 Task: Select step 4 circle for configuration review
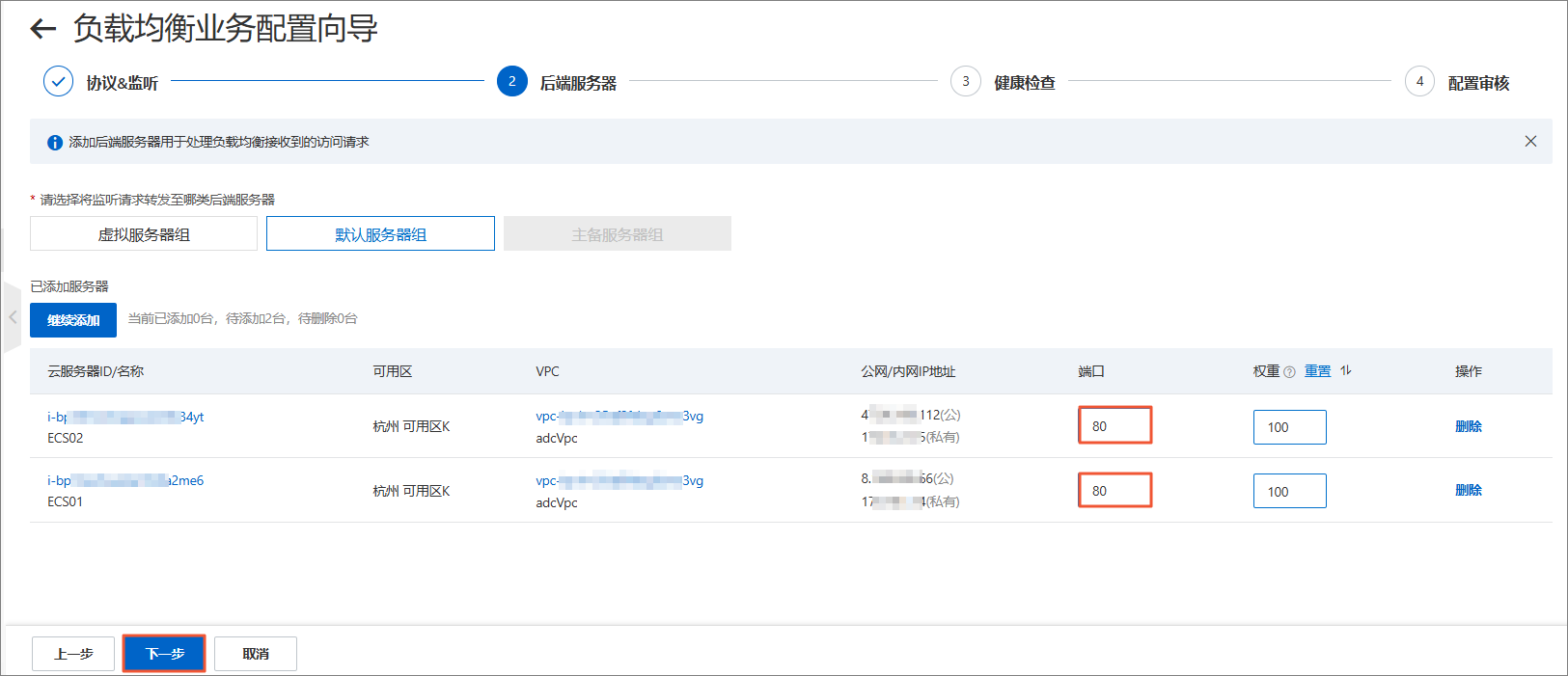[1419, 82]
